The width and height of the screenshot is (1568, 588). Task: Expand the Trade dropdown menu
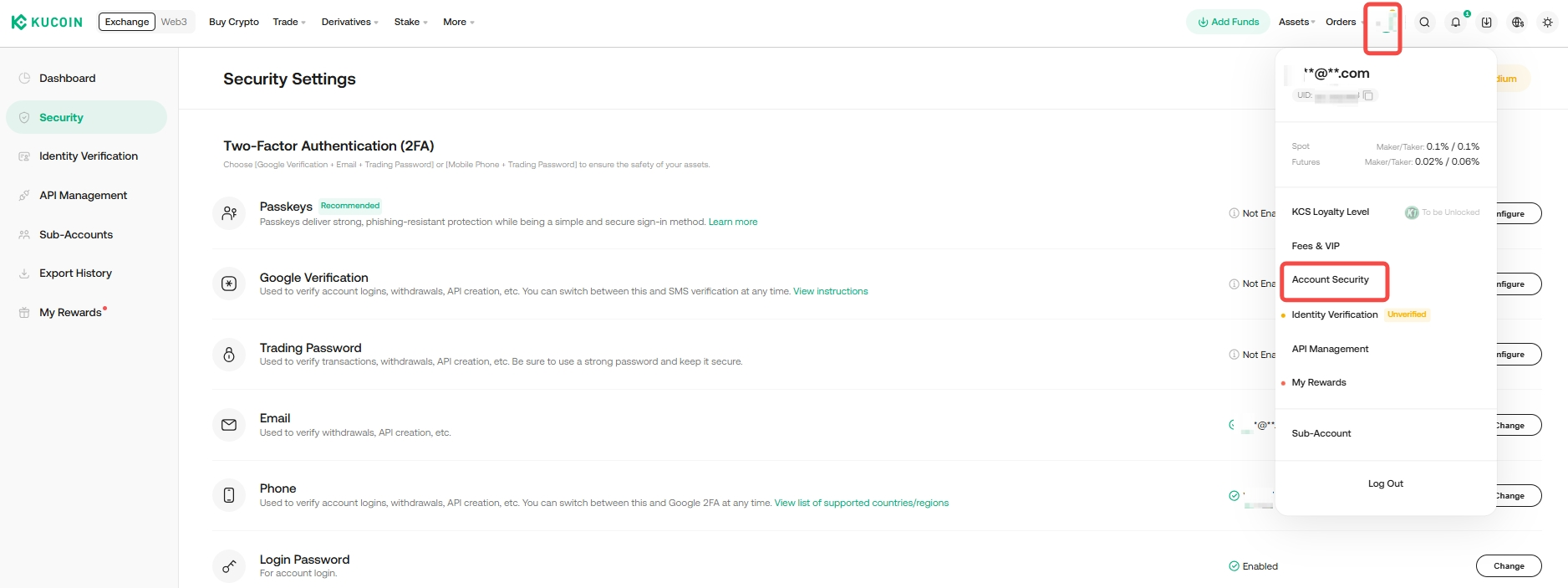(x=289, y=22)
